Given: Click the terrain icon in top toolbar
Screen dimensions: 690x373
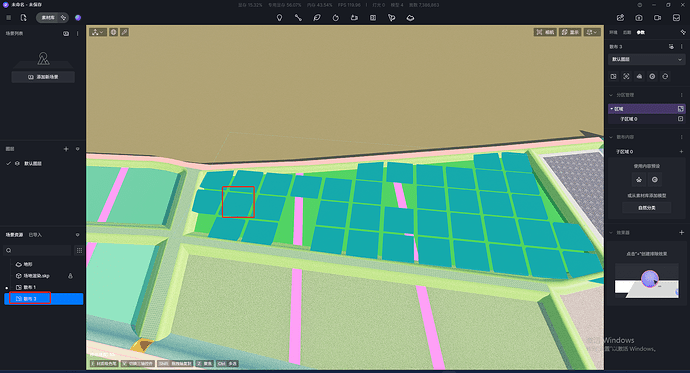Looking at the screenshot, I should [x=410, y=18].
